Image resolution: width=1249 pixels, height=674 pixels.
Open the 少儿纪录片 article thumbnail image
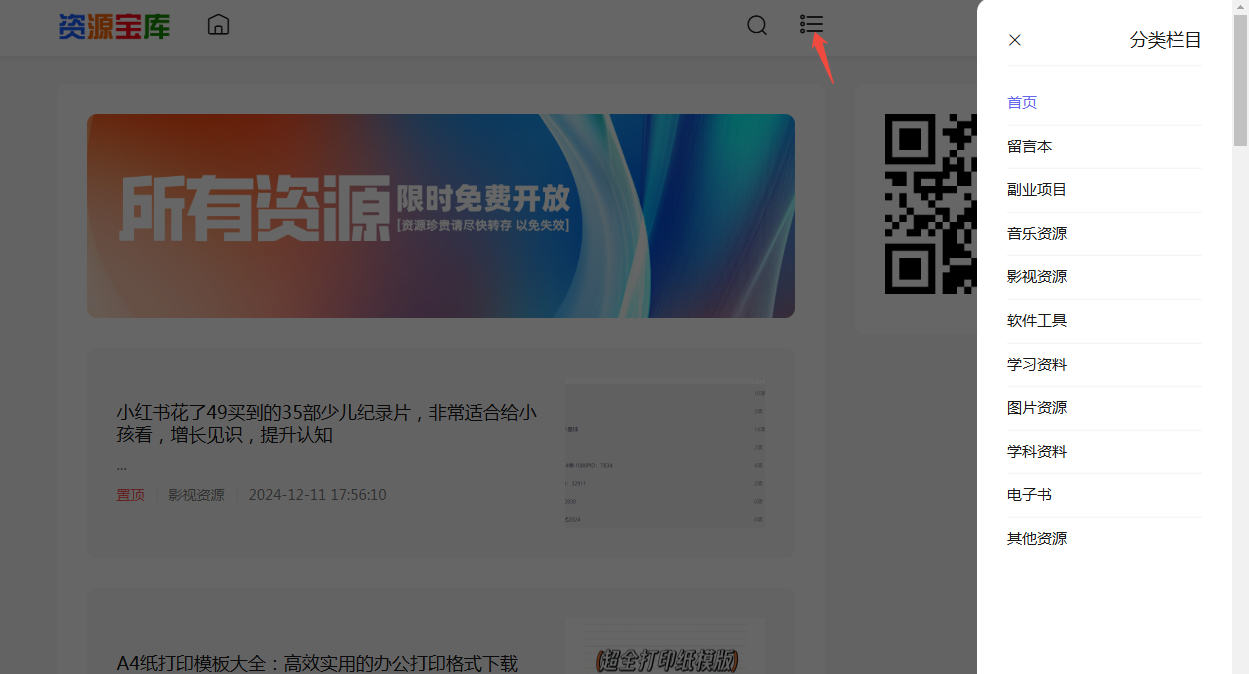tap(665, 453)
